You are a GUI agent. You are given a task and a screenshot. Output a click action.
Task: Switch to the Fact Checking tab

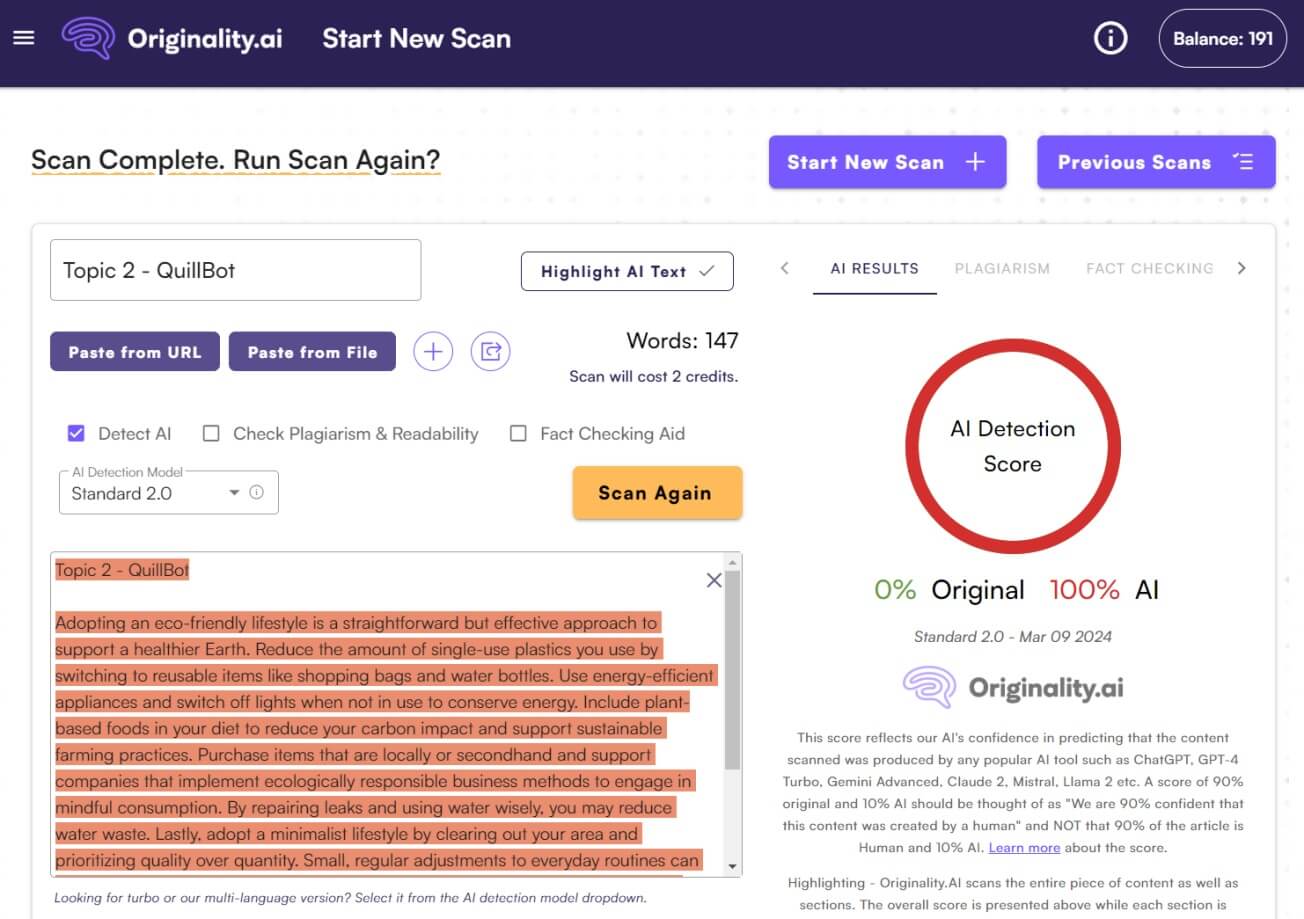(1149, 268)
